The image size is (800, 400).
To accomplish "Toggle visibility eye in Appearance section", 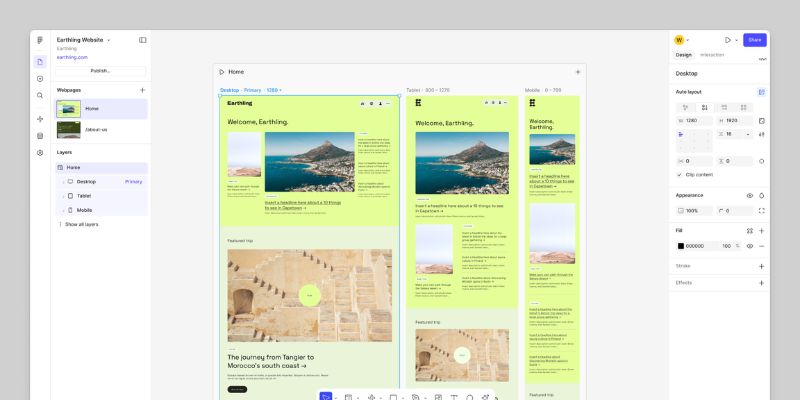I will click(750, 195).
